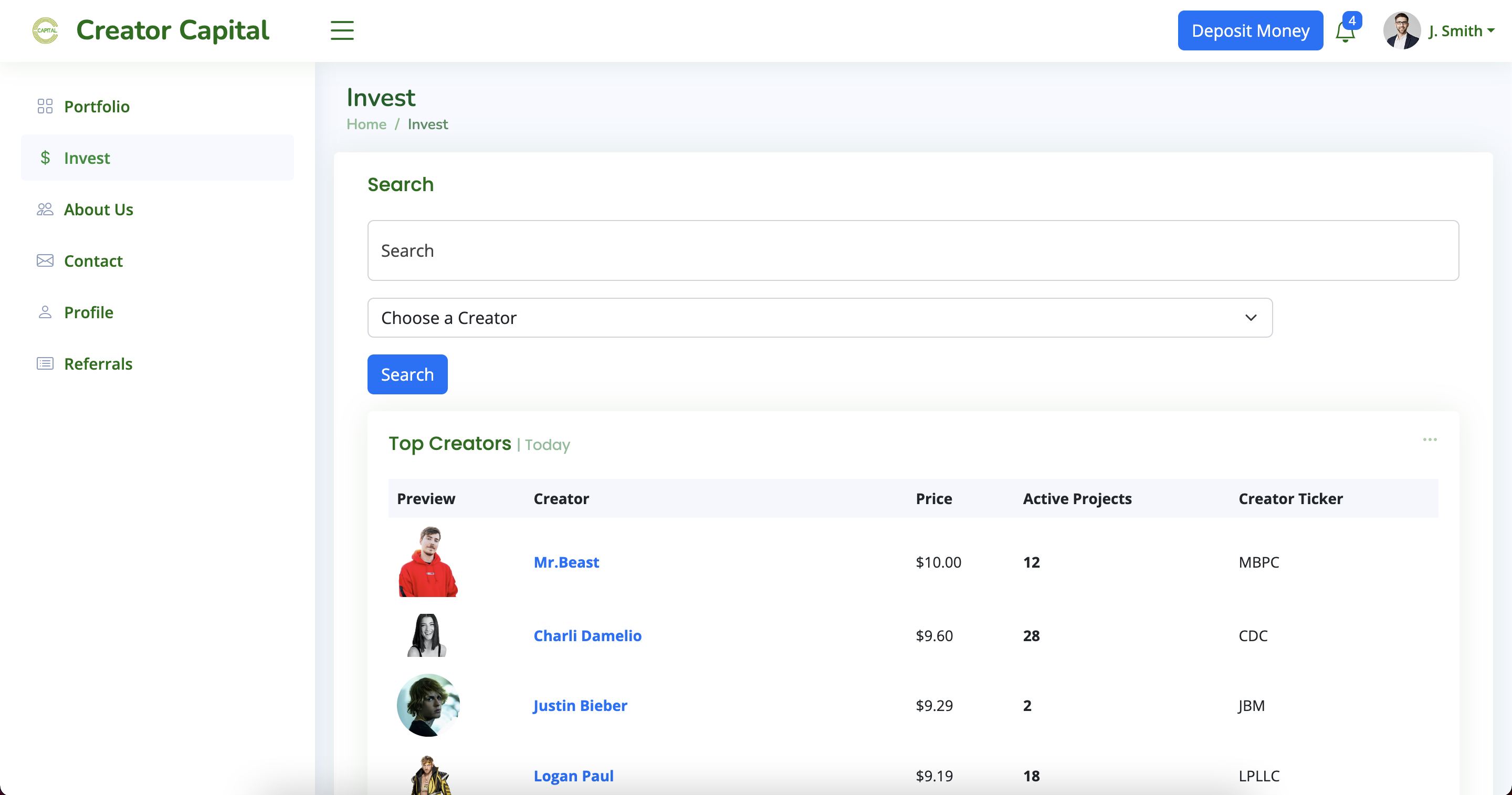Click the Contact envelope icon

coord(45,260)
